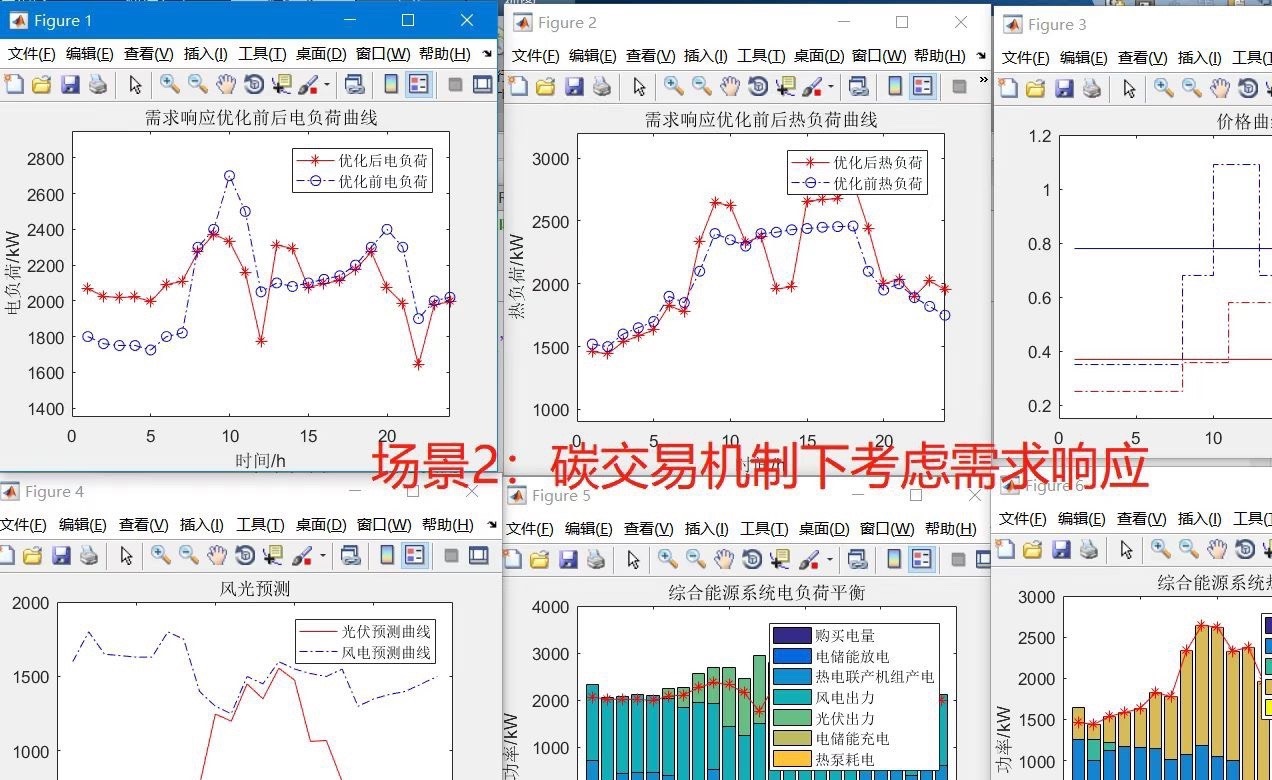Image resolution: width=1272 pixels, height=780 pixels.
Task: Select Rotate 3D tool in Figure 1
Action: pos(254,85)
